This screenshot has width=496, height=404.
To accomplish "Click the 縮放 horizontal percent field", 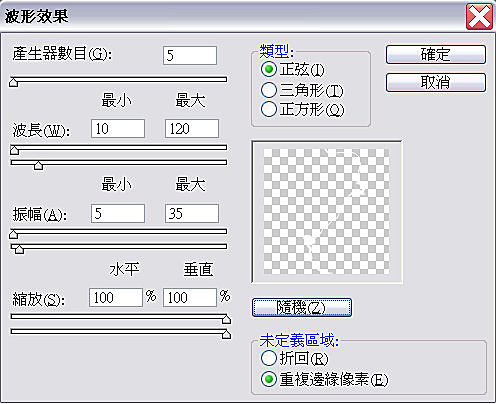I will point(116,297).
